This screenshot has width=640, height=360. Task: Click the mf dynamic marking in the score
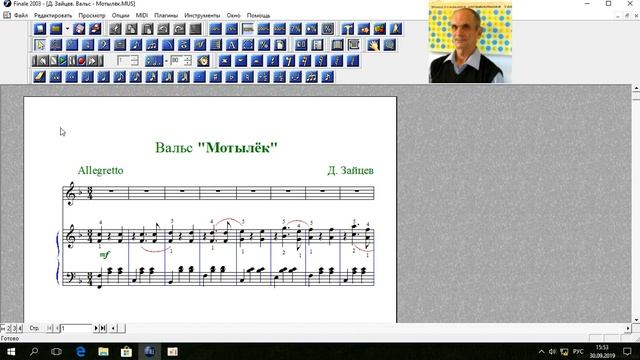click(x=105, y=255)
